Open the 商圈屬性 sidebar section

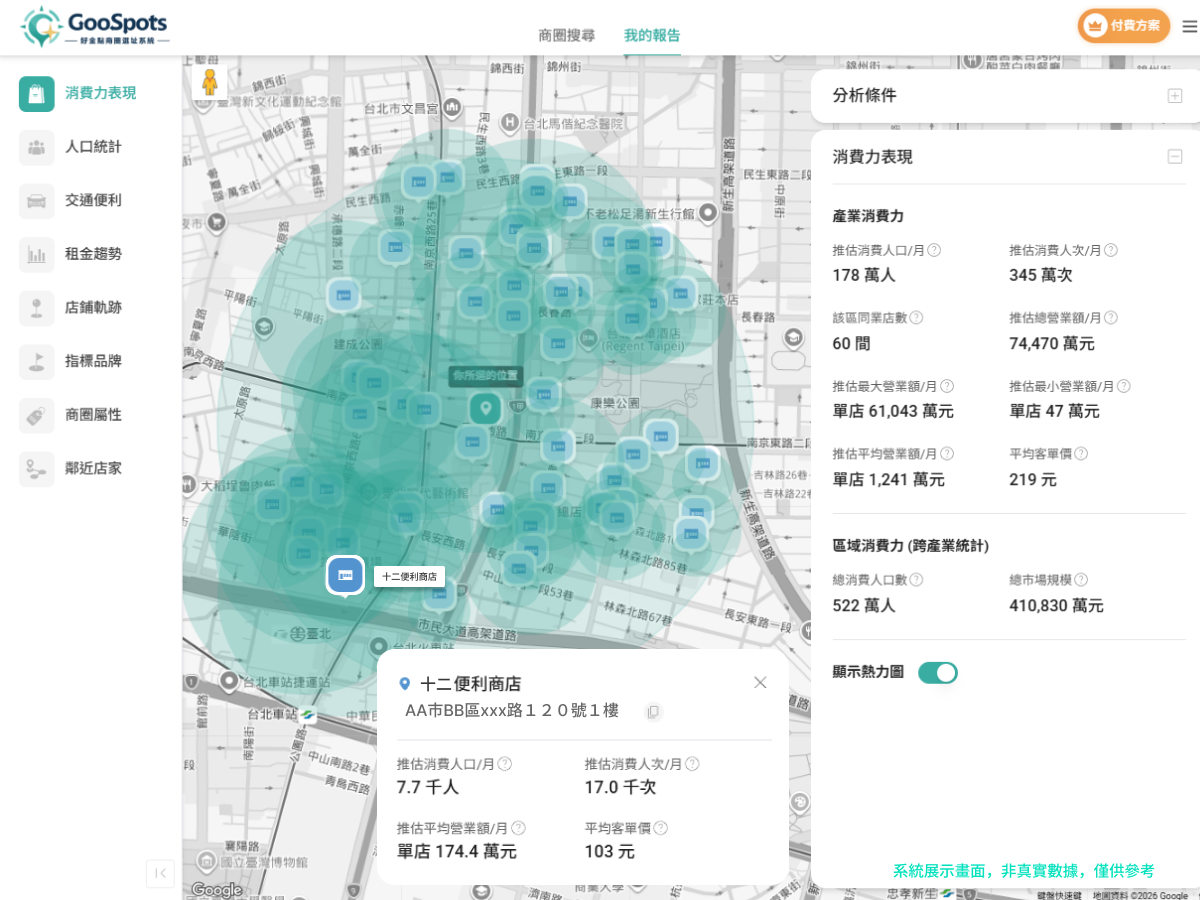click(x=70, y=414)
